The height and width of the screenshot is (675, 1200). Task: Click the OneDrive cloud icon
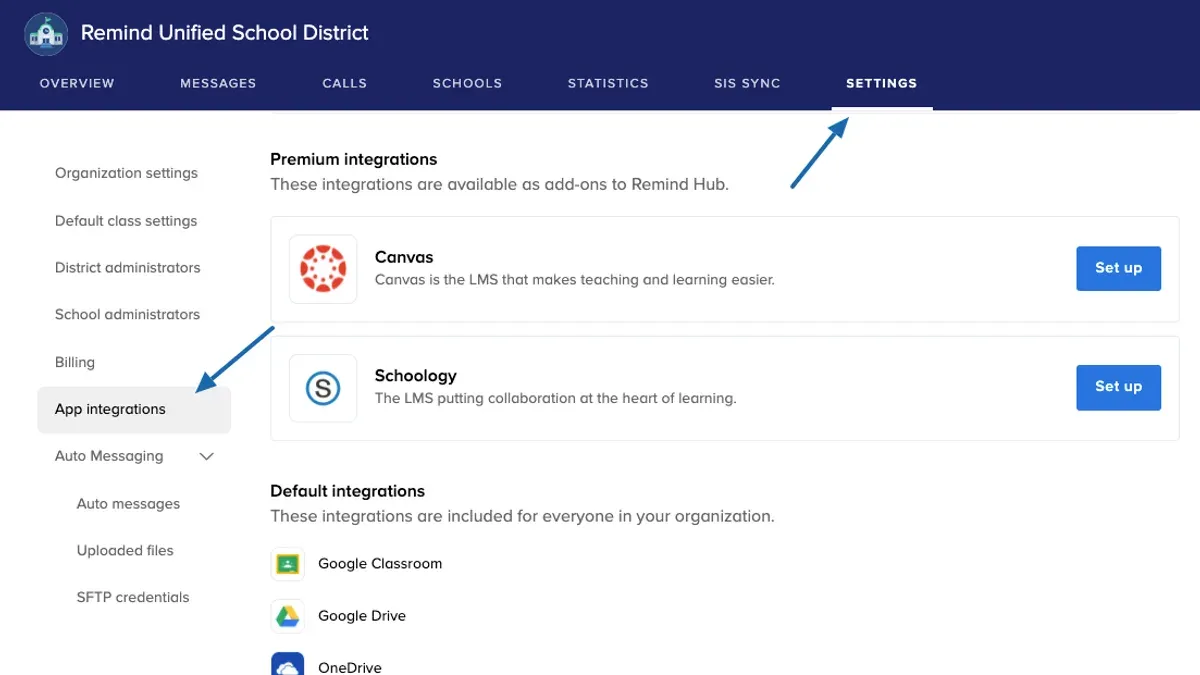tap(287, 666)
